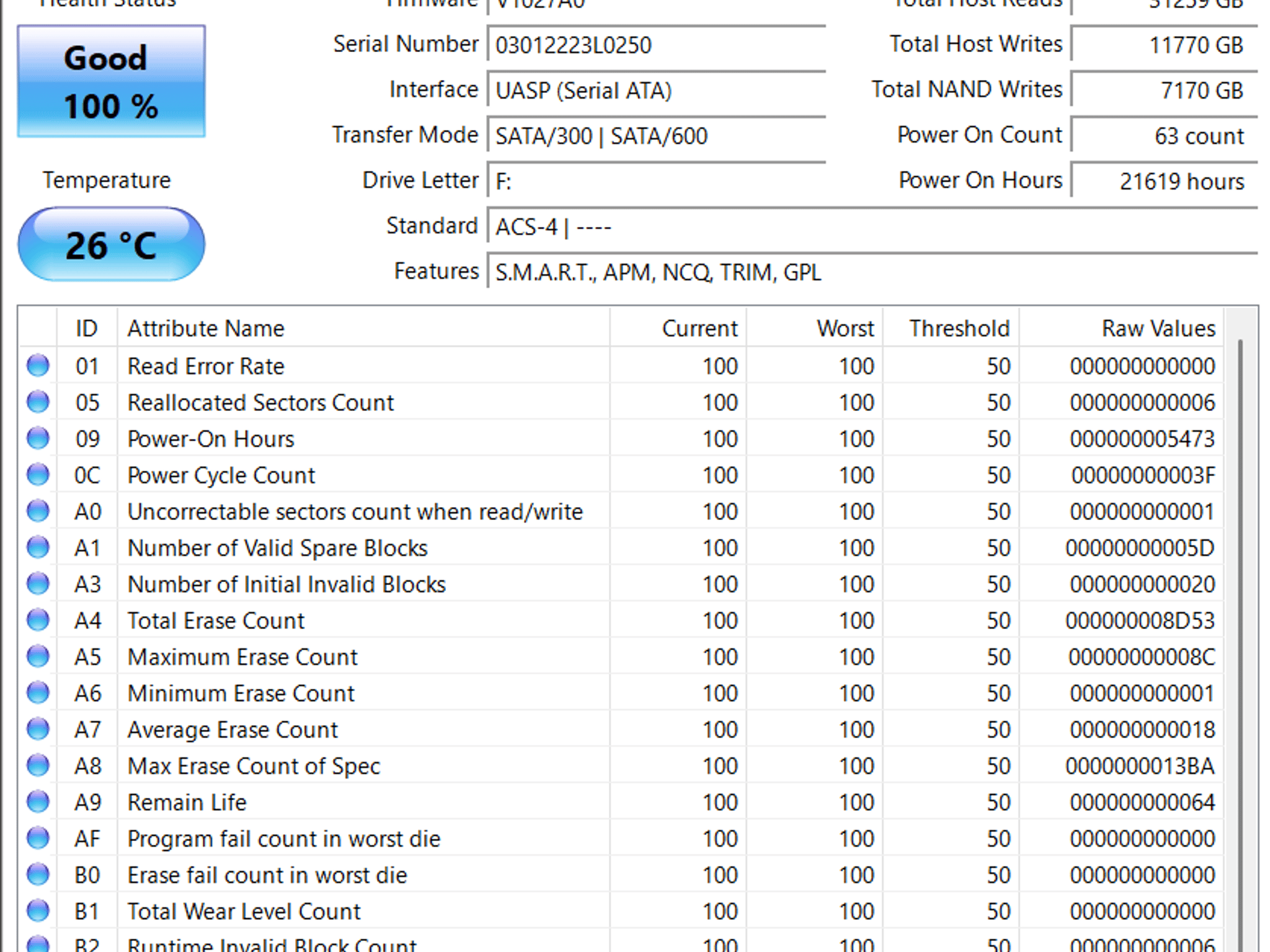Click the status orb for Initial Invalid Blocks
The image size is (1270, 952).
[x=38, y=583]
